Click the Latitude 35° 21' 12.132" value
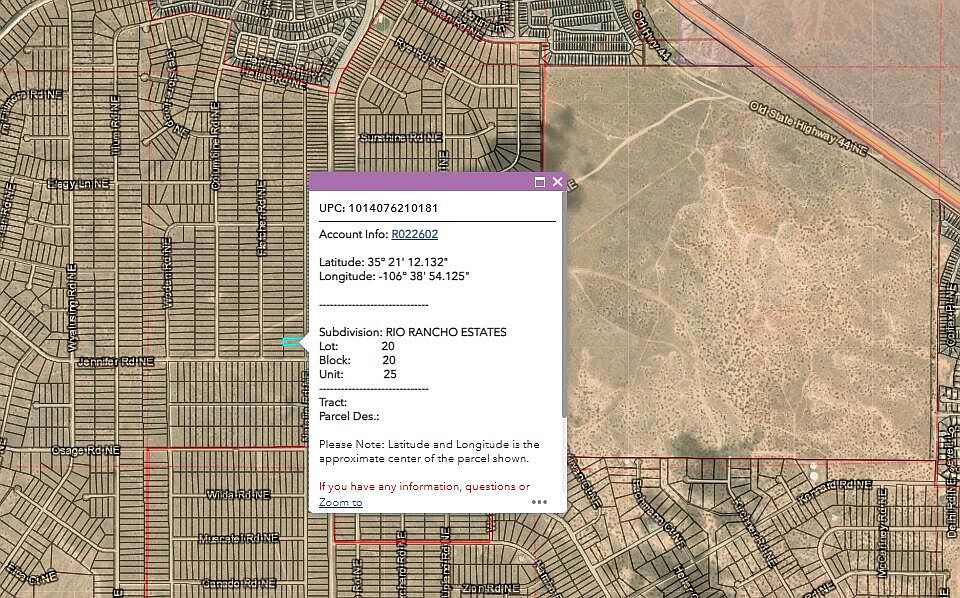Screen dimensions: 960x598 tap(384, 262)
